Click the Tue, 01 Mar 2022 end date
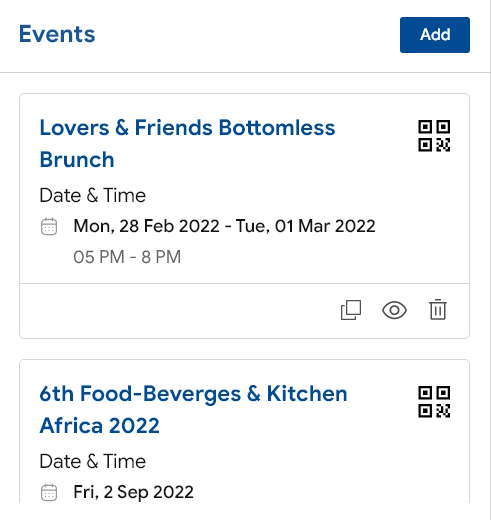 pyautogui.click(x=305, y=226)
